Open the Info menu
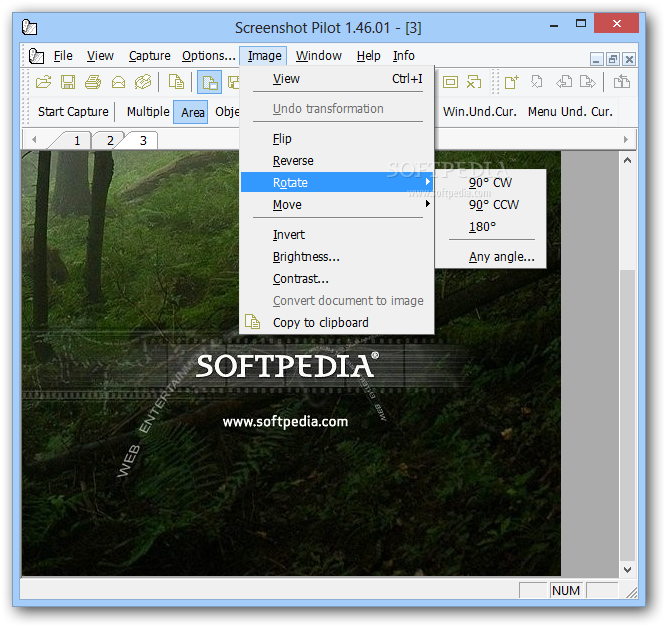Screen dimensions: 666x627 [x=404, y=56]
